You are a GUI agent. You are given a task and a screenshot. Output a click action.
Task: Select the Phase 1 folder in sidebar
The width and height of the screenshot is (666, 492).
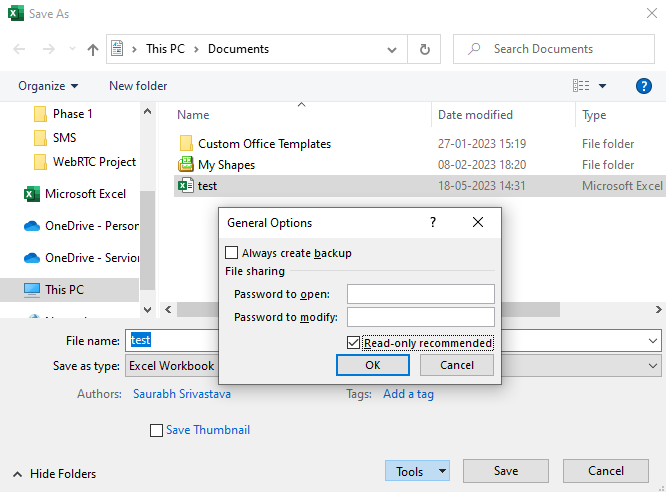[63, 114]
